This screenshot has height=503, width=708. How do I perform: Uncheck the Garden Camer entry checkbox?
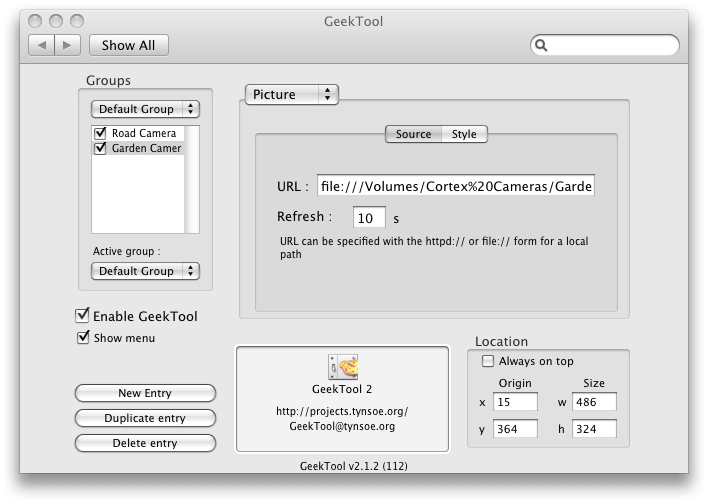(100, 148)
